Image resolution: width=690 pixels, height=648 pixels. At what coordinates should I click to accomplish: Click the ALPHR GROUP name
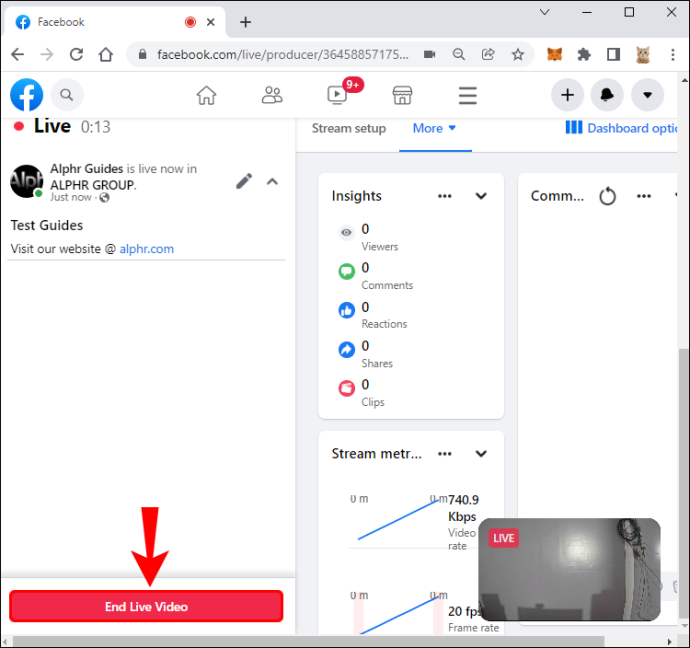92,185
